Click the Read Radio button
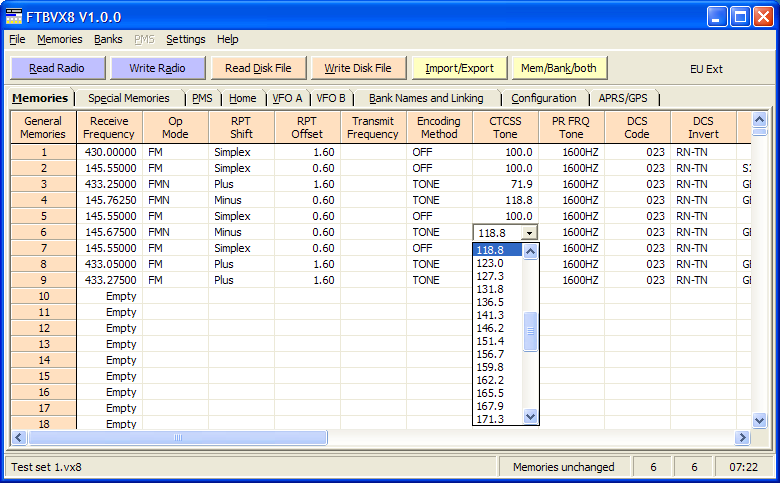The width and height of the screenshot is (780, 483). (x=57, y=68)
